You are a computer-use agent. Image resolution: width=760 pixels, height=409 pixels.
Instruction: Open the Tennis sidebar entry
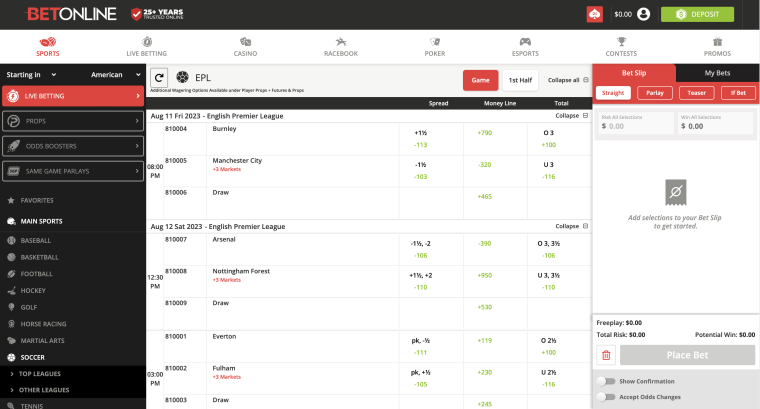[32, 406]
